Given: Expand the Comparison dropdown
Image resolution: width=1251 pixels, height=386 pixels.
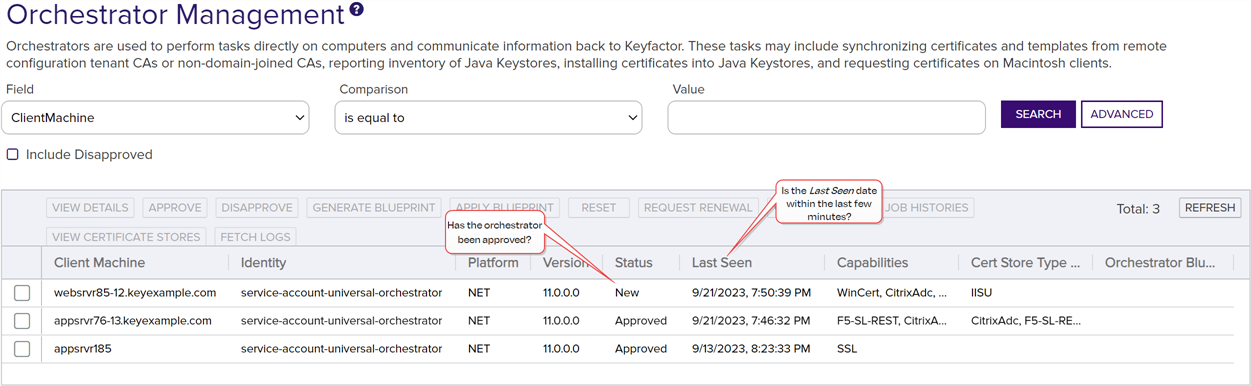Looking at the screenshot, I should click(488, 117).
